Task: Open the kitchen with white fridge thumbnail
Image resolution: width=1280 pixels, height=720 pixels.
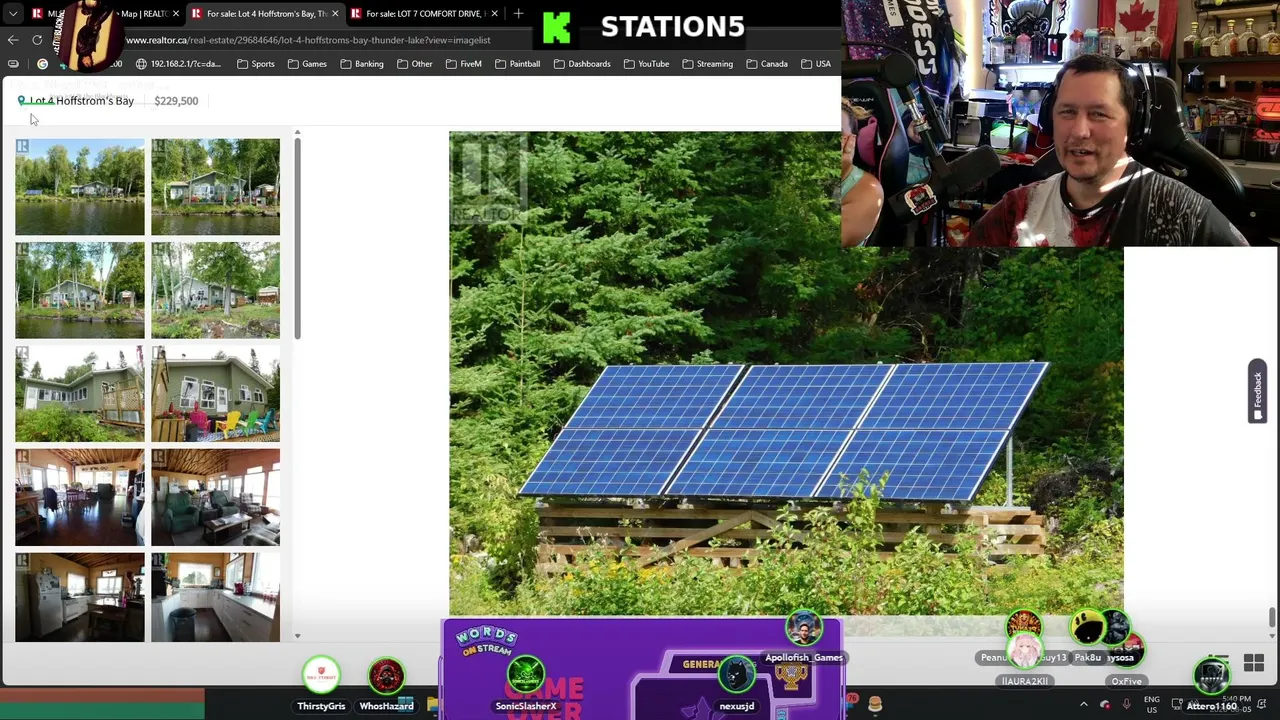Action: pyautogui.click(x=80, y=597)
